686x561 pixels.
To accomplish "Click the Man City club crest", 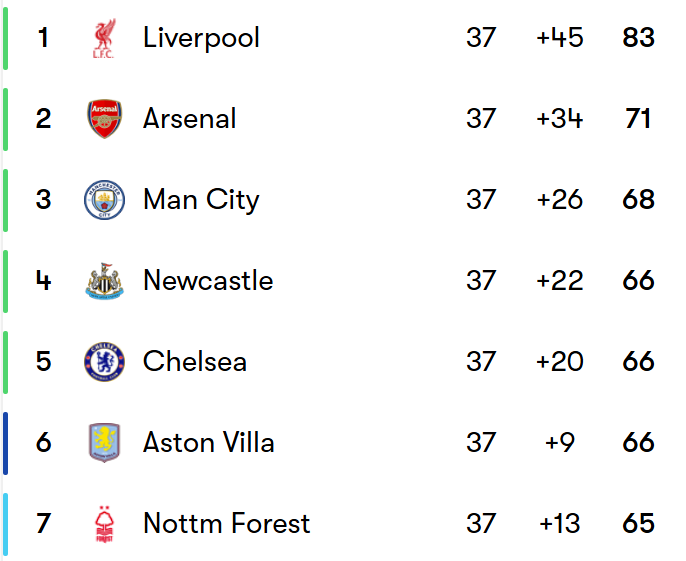I will 104,200.
